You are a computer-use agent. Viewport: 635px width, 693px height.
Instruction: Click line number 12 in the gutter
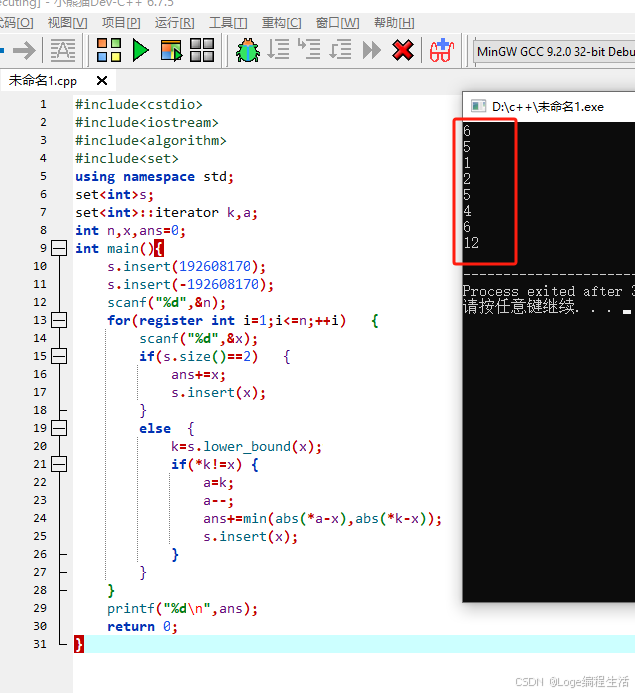pos(40,302)
